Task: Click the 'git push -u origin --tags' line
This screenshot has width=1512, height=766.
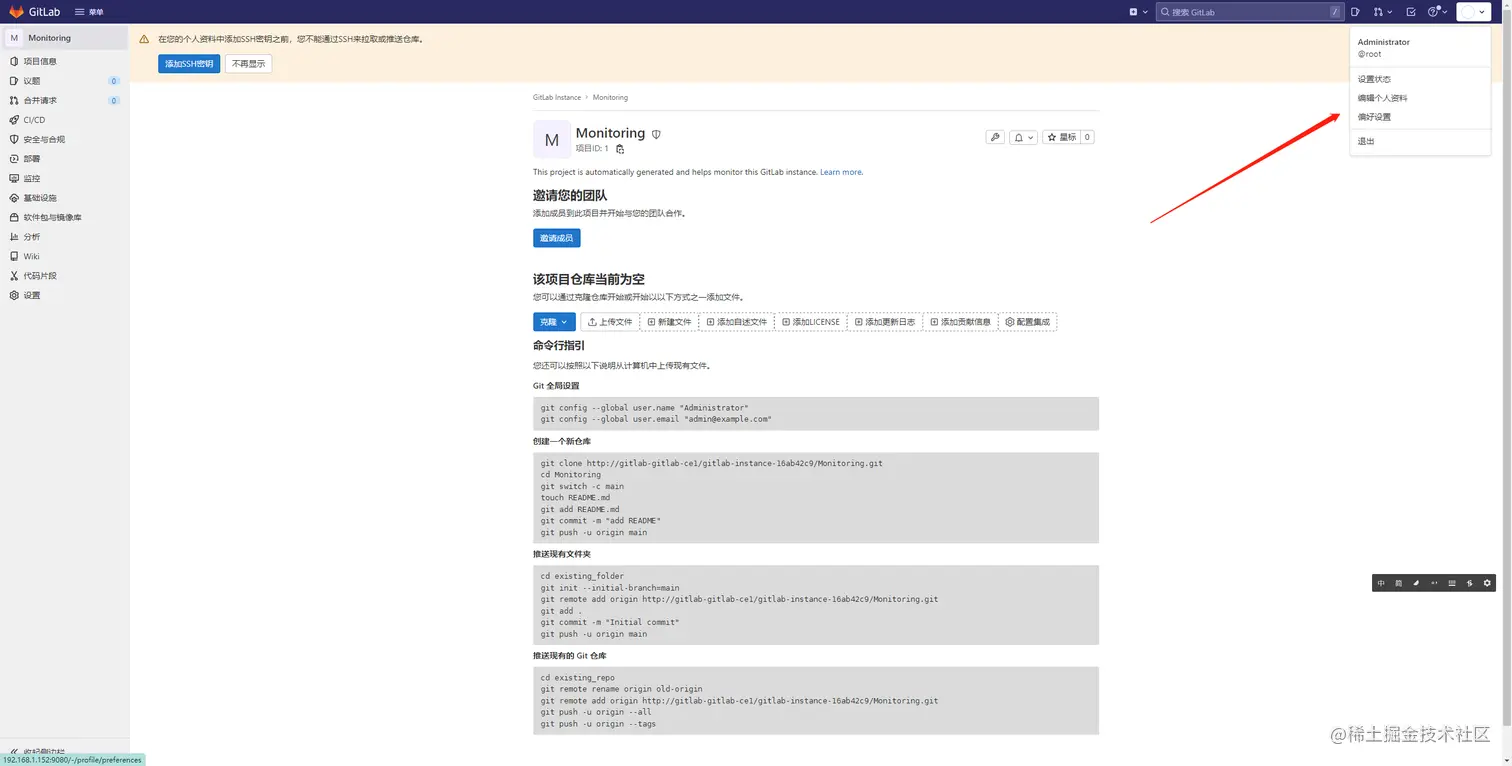Action: [598, 724]
